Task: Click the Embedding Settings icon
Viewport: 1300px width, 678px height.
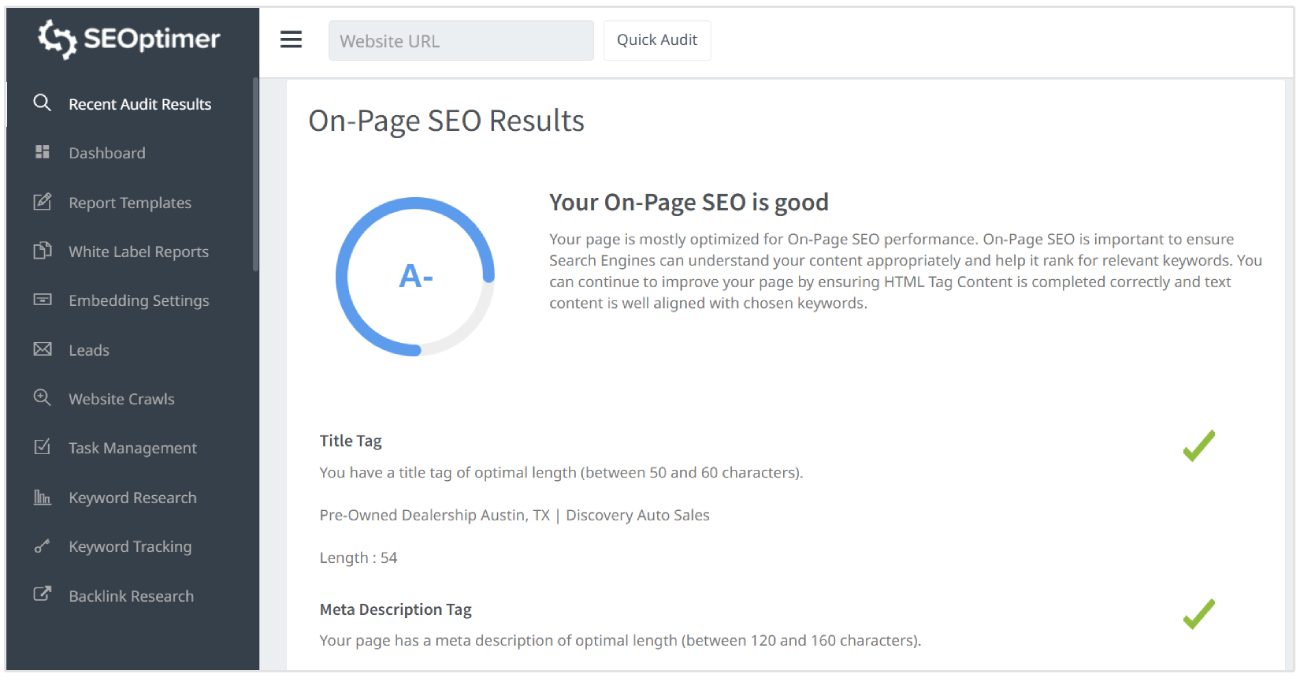Action: tap(42, 299)
